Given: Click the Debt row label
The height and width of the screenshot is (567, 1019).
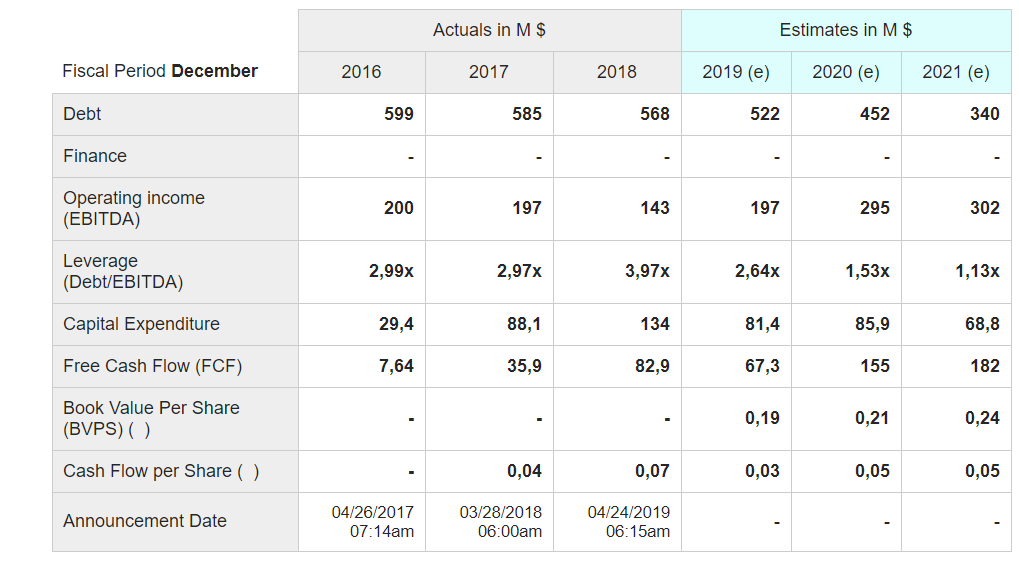Looking at the screenshot, I should [x=82, y=114].
